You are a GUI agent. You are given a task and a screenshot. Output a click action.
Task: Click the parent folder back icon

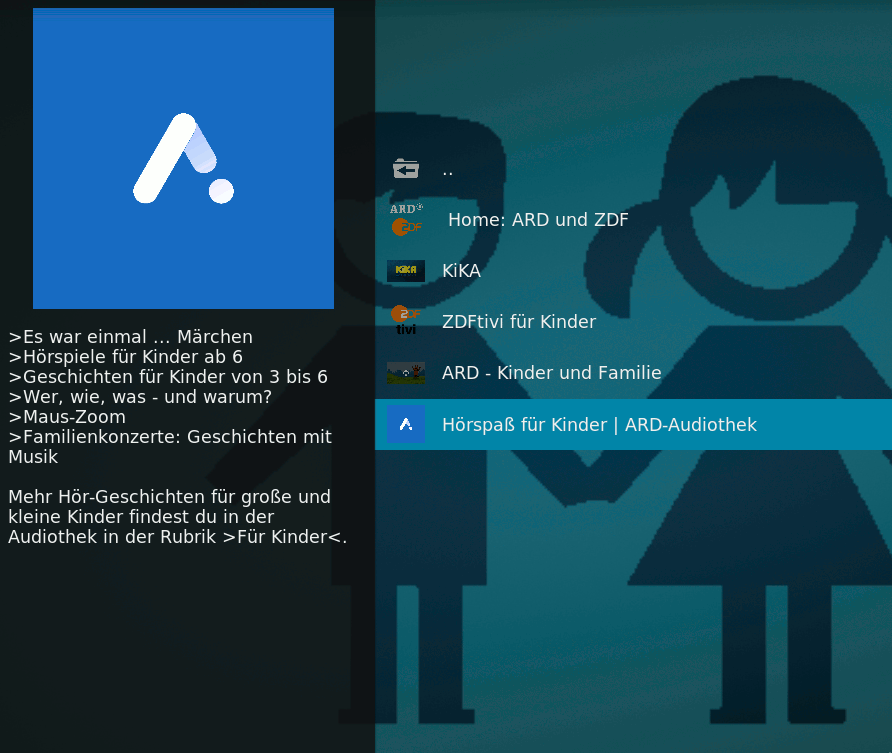click(x=406, y=168)
